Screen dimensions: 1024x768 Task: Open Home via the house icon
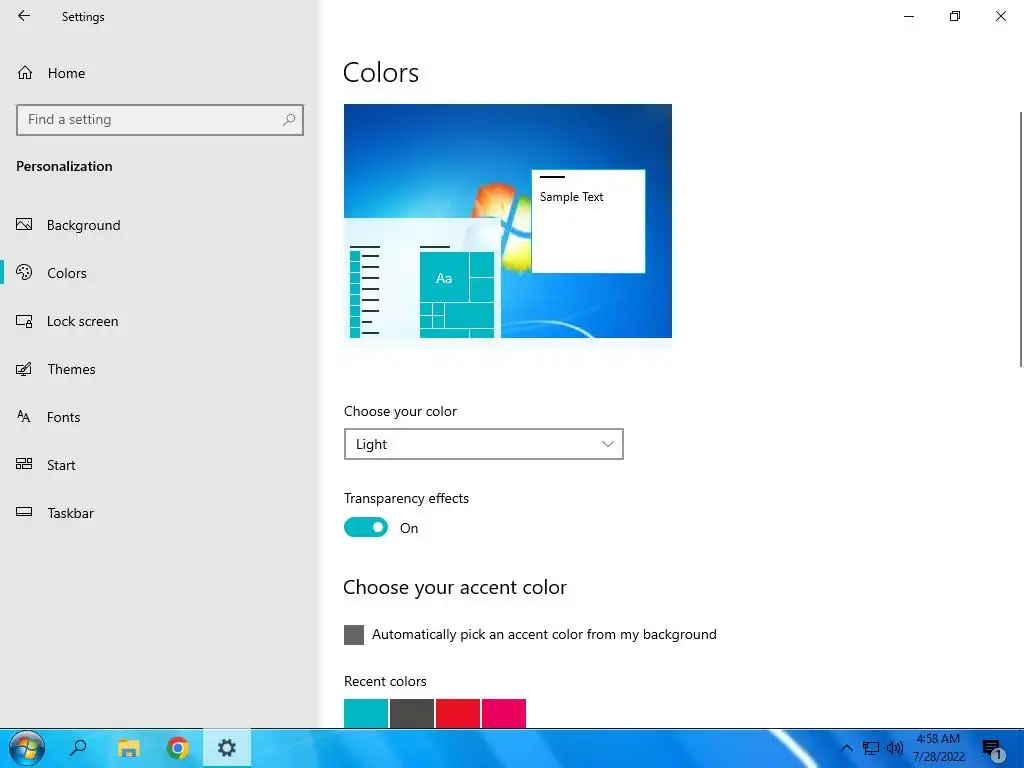(25, 72)
